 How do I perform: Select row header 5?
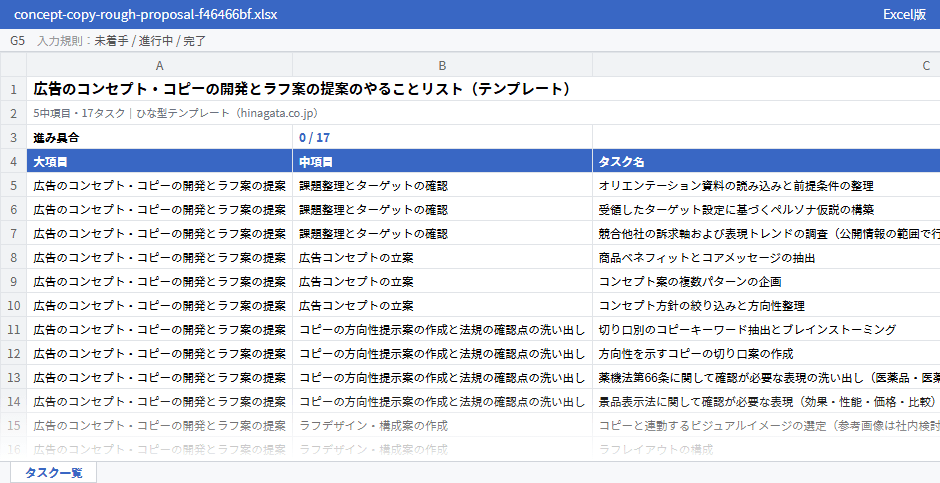coord(13,185)
